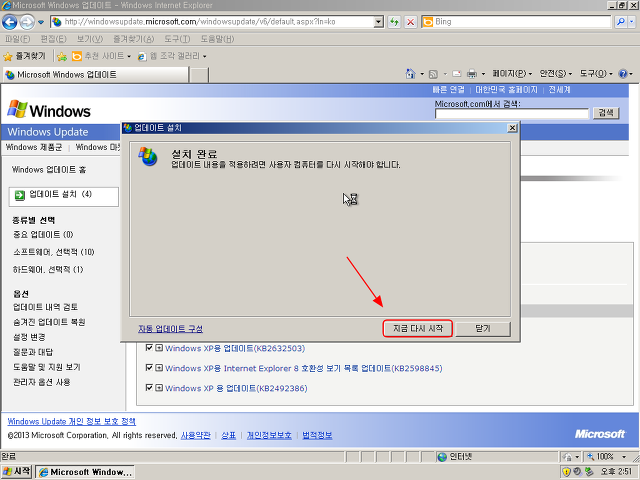Open the 안전(S) dropdown menu
Screen dimensions: 640x480
[556, 74]
